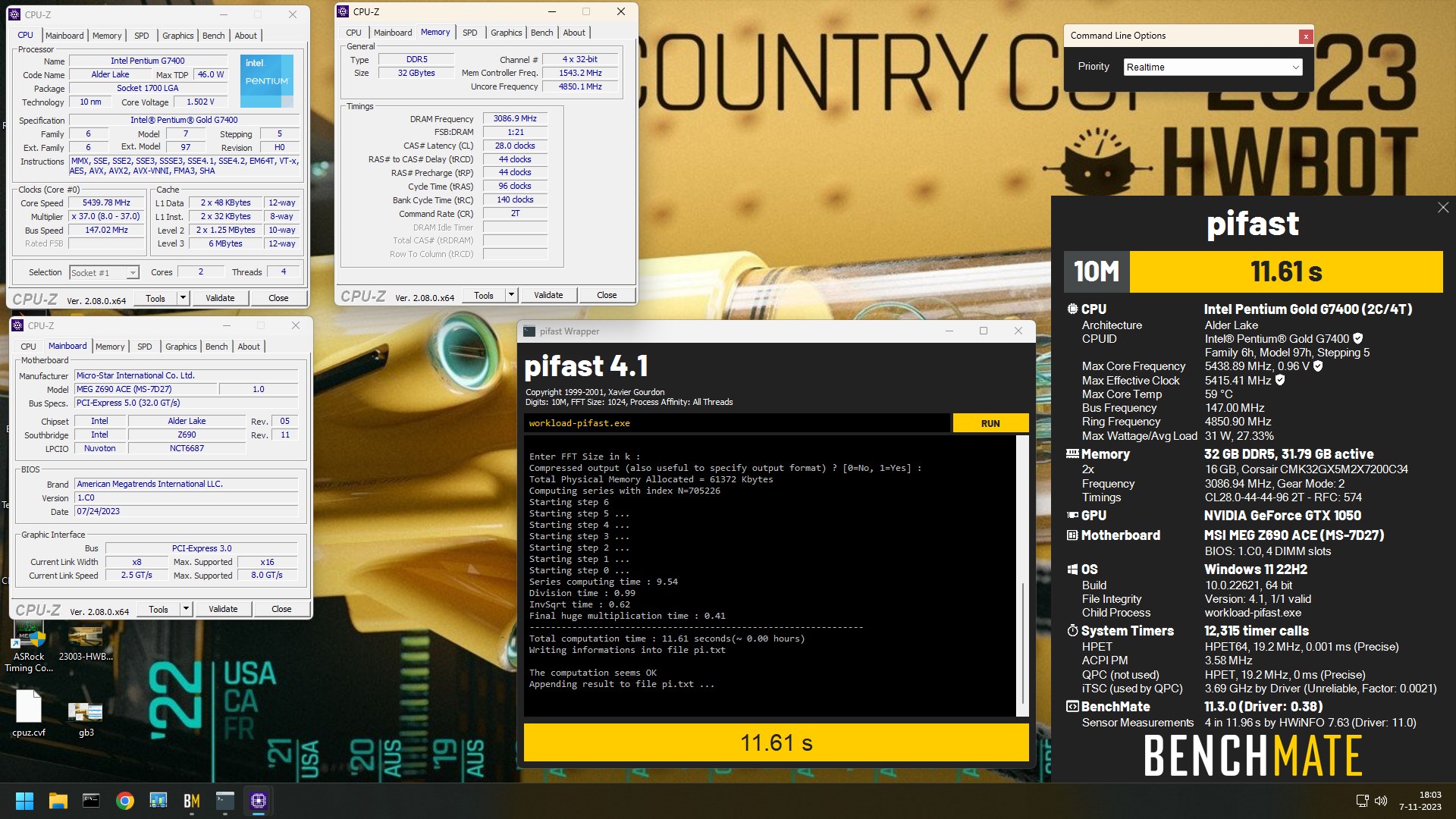Click the Memory section icon in BenchMate panel
The height and width of the screenshot is (819, 1456).
tap(1072, 454)
